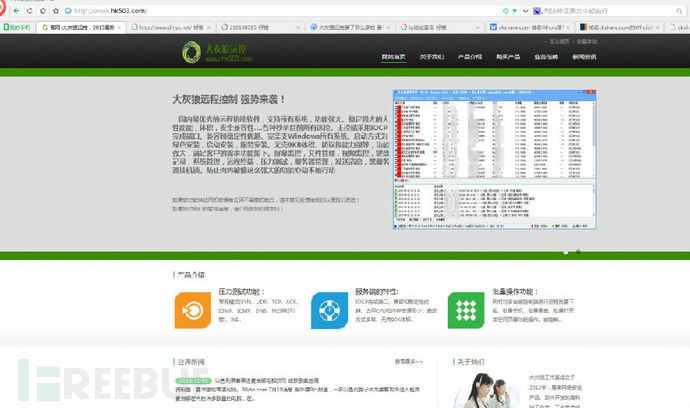Viewport: 690px width, 408px height.
Task: Click the green diamond-grid 批量操作功能 icon
Action: 466,310
